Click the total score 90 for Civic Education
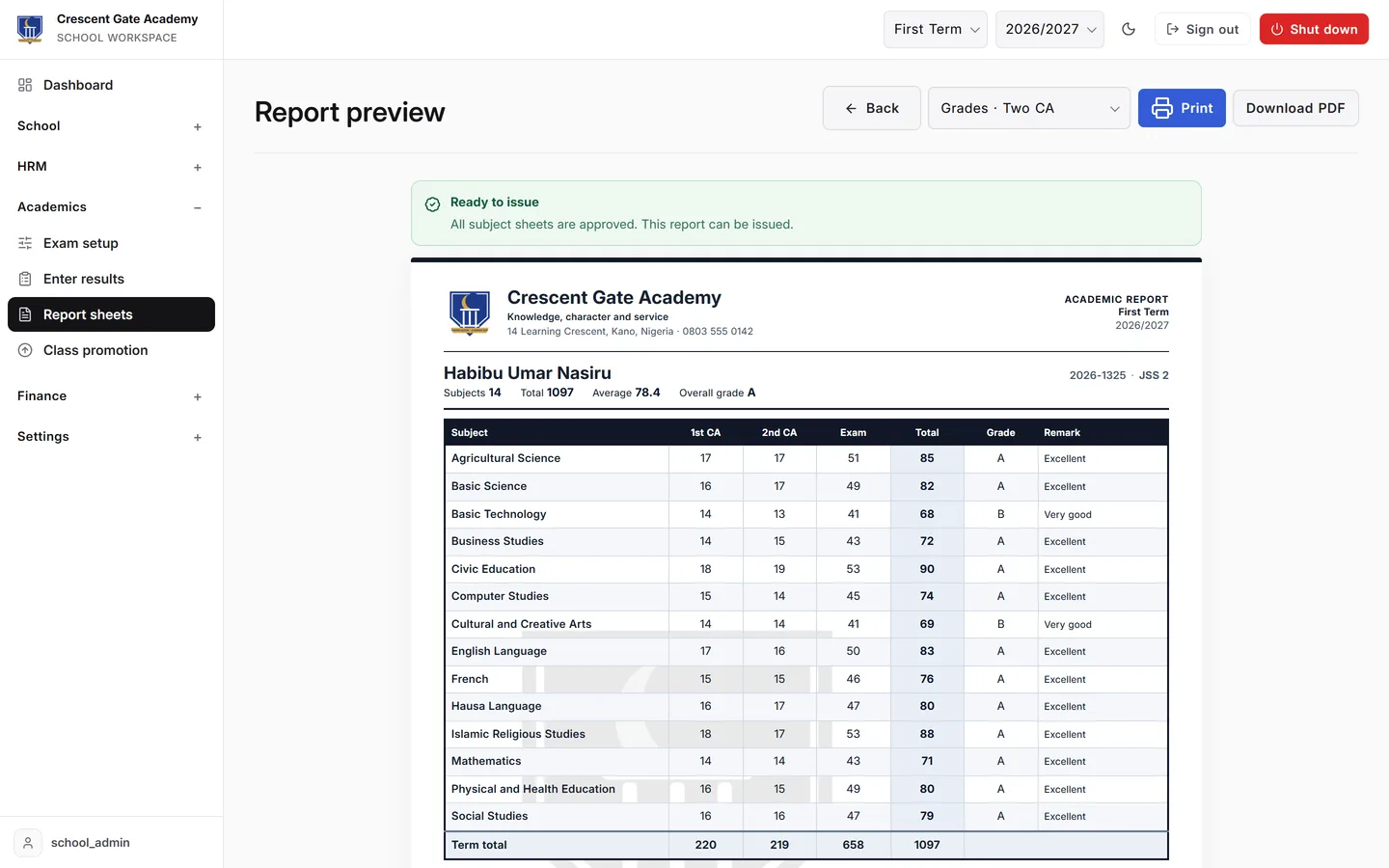1389x868 pixels. click(x=927, y=569)
